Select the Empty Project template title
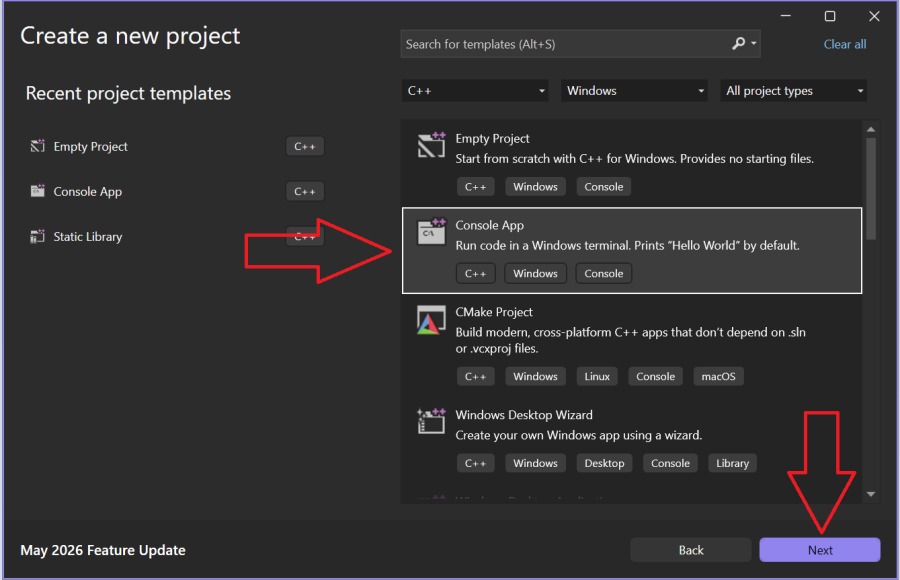Image resolution: width=900 pixels, height=580 pixels. click(x=492, y=138)
